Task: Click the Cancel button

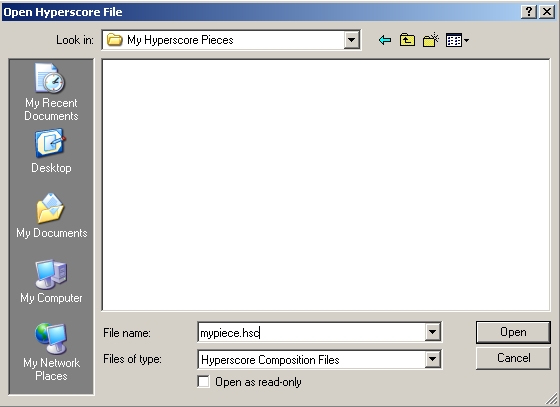Action: [513, 358]
